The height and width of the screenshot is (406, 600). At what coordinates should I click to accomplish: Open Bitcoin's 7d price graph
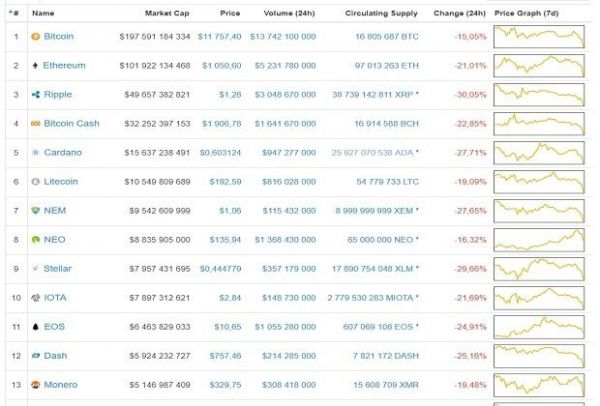point(539,37)
